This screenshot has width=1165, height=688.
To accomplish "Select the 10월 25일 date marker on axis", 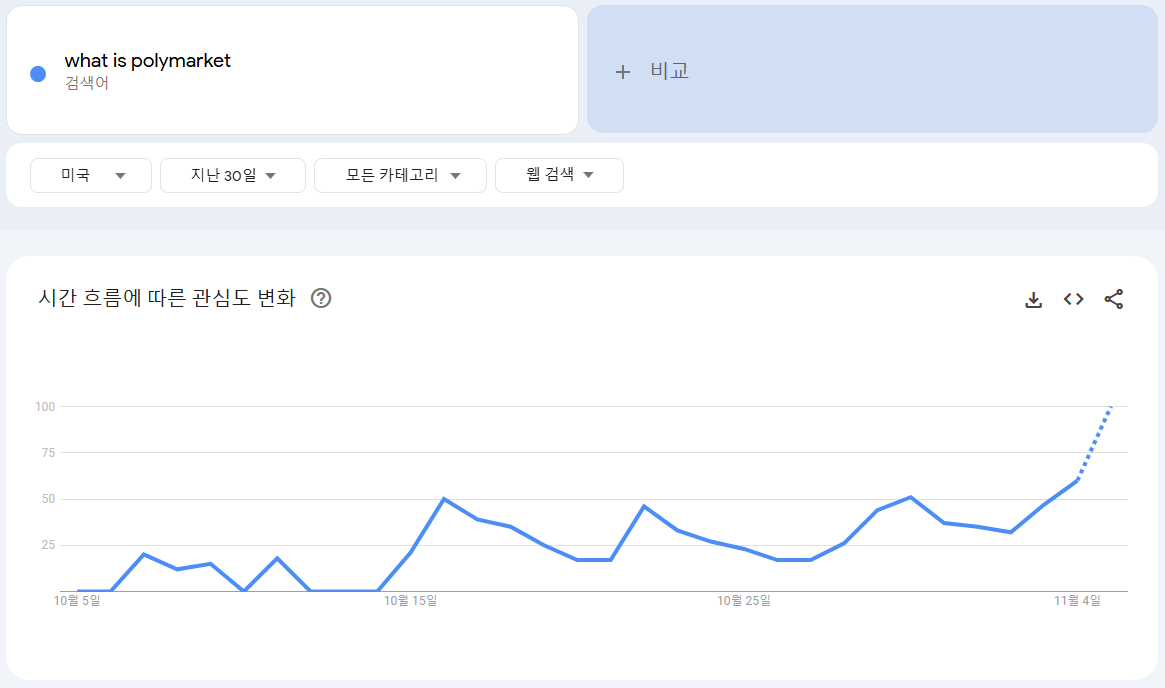I will (x=743, y=601).
